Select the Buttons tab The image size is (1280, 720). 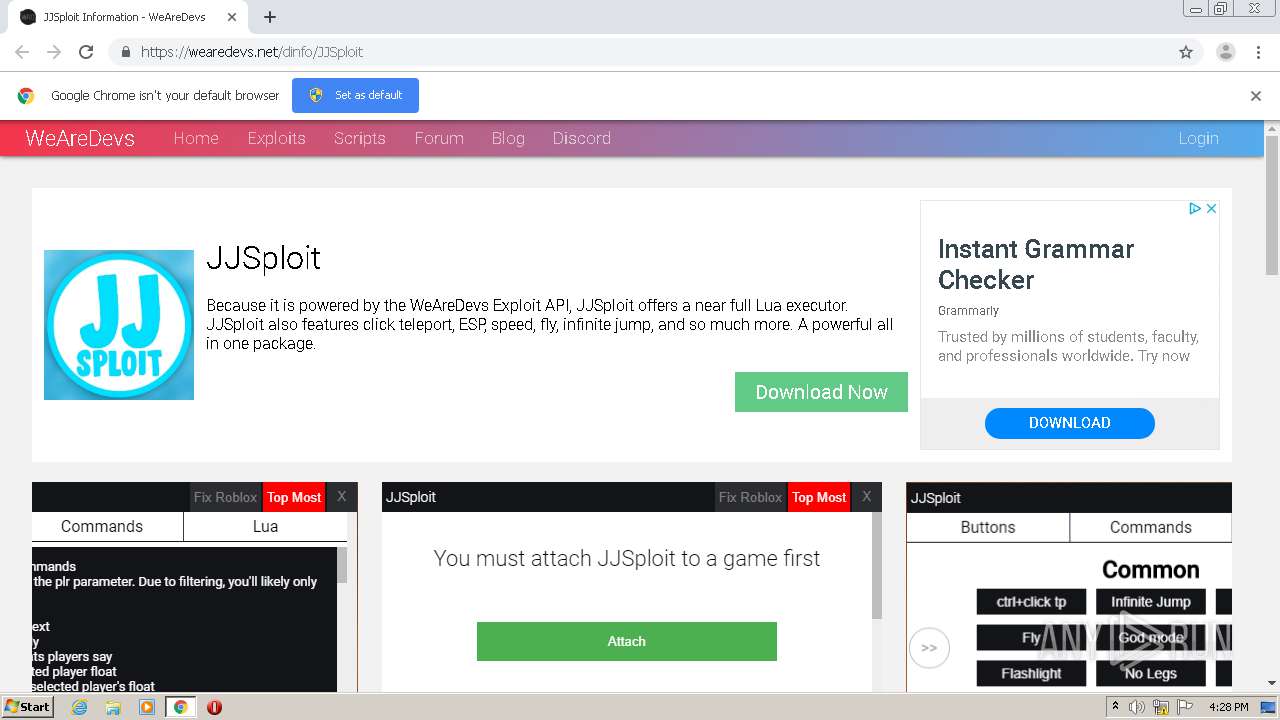pos(988,528)
